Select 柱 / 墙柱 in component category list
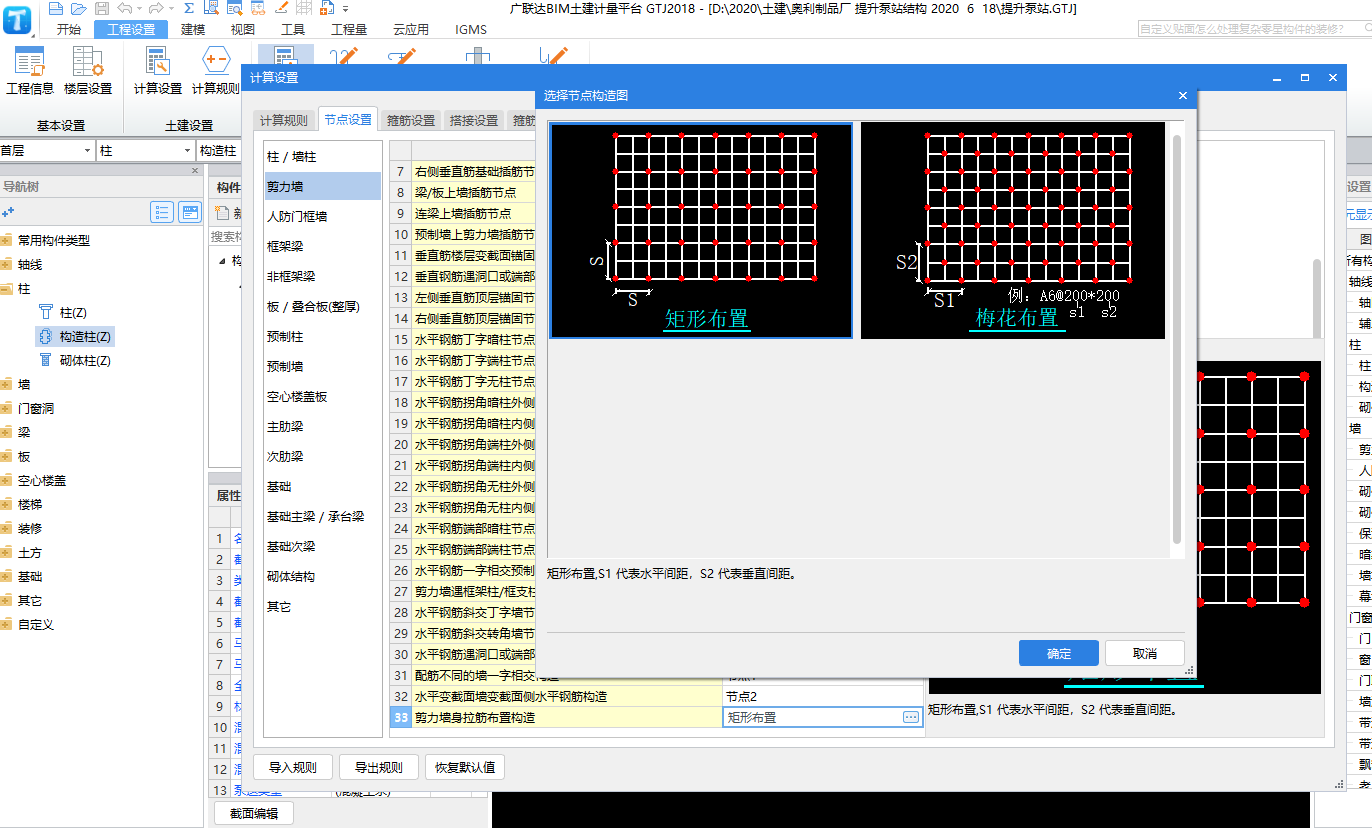This screenshot has width=1372, height=828. click(322, 157)
